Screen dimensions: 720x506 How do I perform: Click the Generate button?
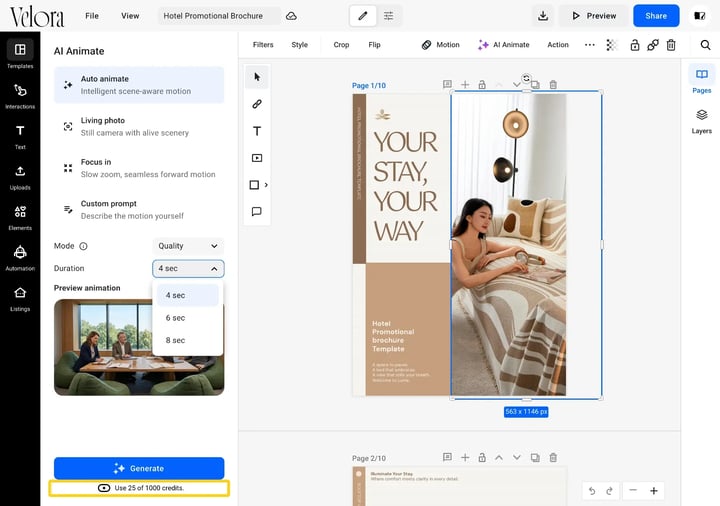(139, 468)
